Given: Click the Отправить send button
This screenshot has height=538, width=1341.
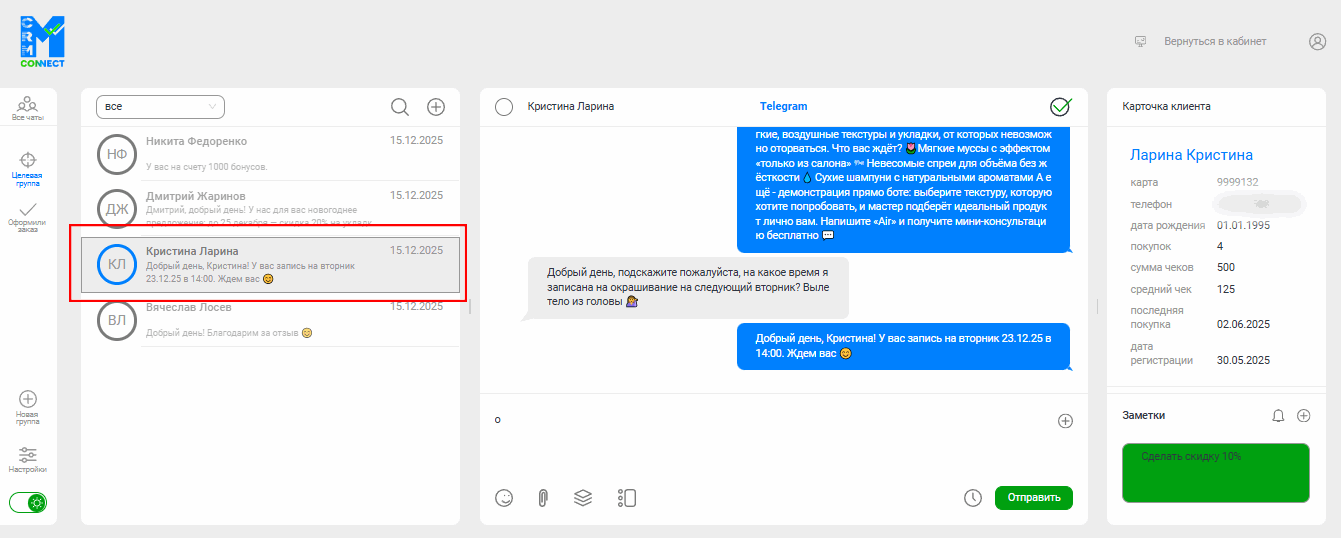Looking at the screenshot, I should [1034, 497].
